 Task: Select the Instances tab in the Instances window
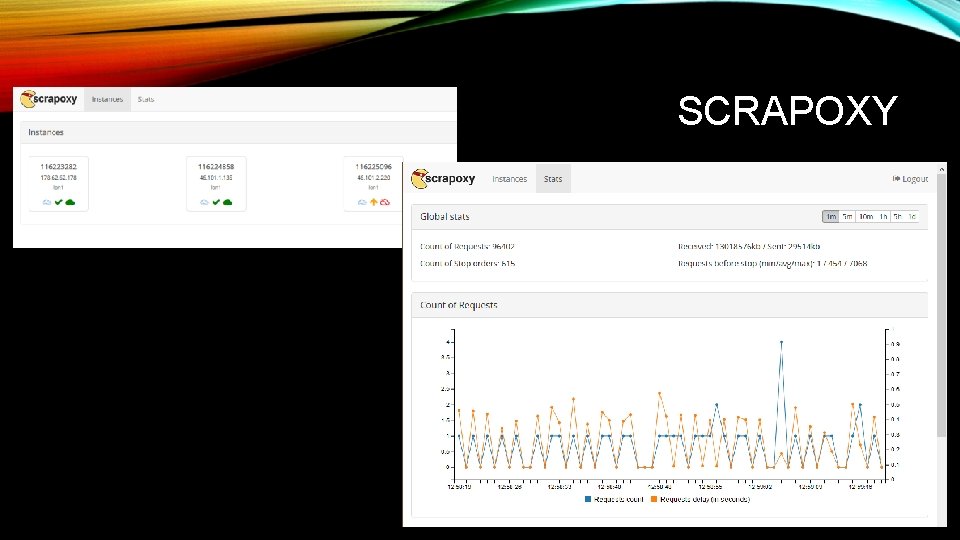click(x=107, y=99)
